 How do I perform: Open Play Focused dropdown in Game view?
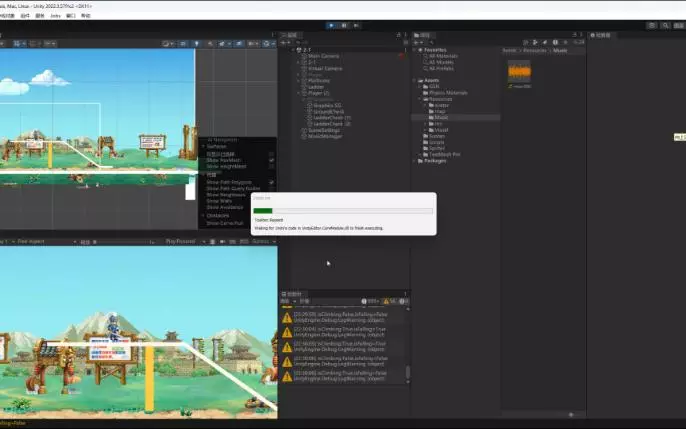pyautogui.click(x=186, y=241)
